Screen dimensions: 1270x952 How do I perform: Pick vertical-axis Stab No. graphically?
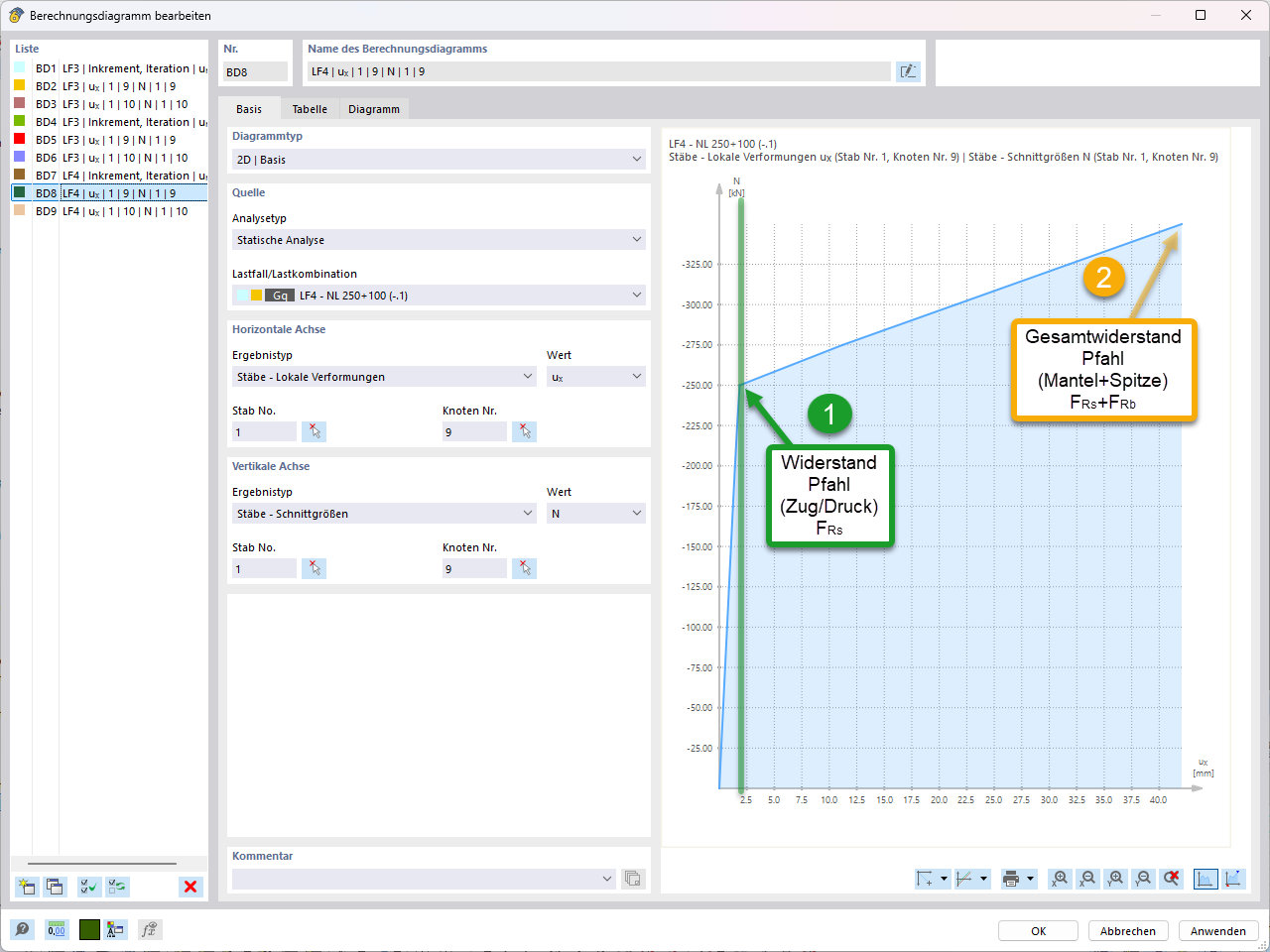(x=315, y=568)
